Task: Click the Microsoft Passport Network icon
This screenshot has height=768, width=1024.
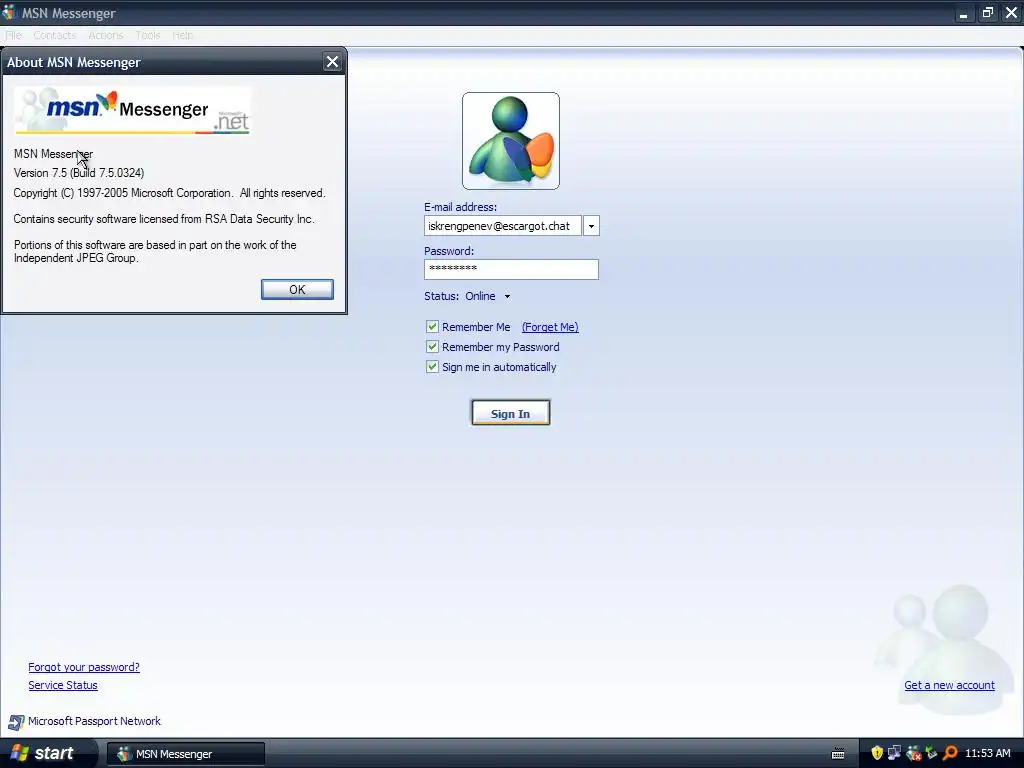Action: coord(16,722)
